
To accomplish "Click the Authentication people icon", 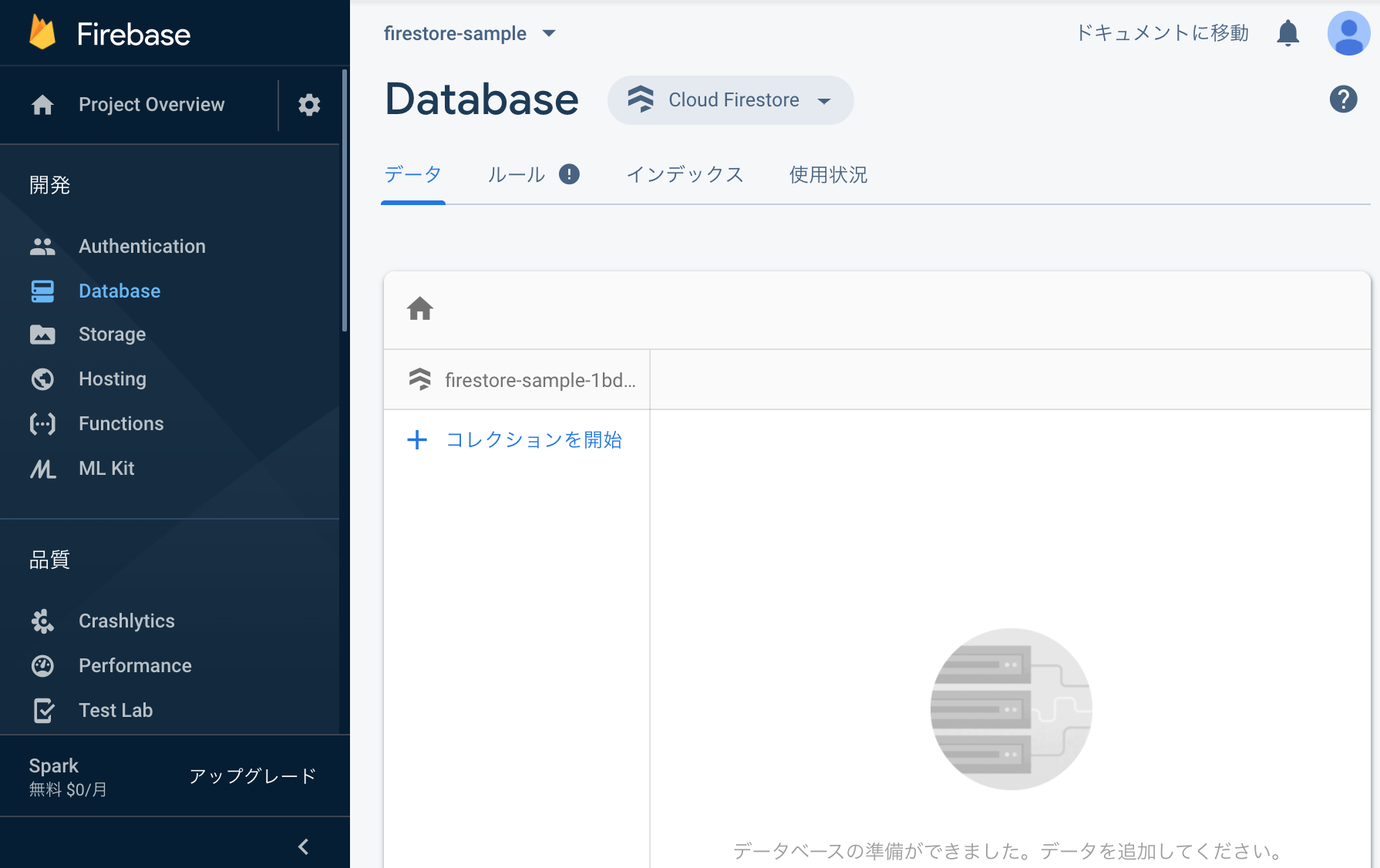I will coord(42,247).
